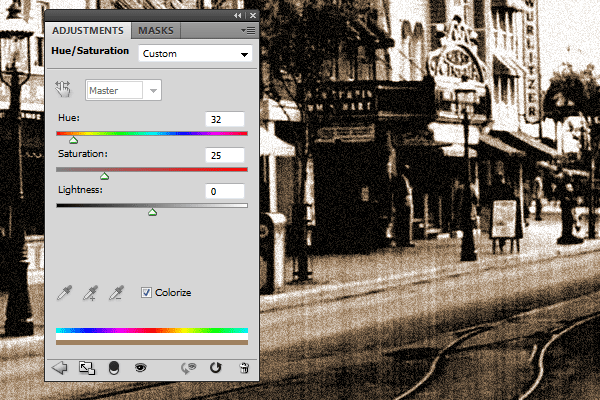This screenshot has height=400, width=600.
Task: Open the Custom preset dropdown
Action: (x=195, y=54)
